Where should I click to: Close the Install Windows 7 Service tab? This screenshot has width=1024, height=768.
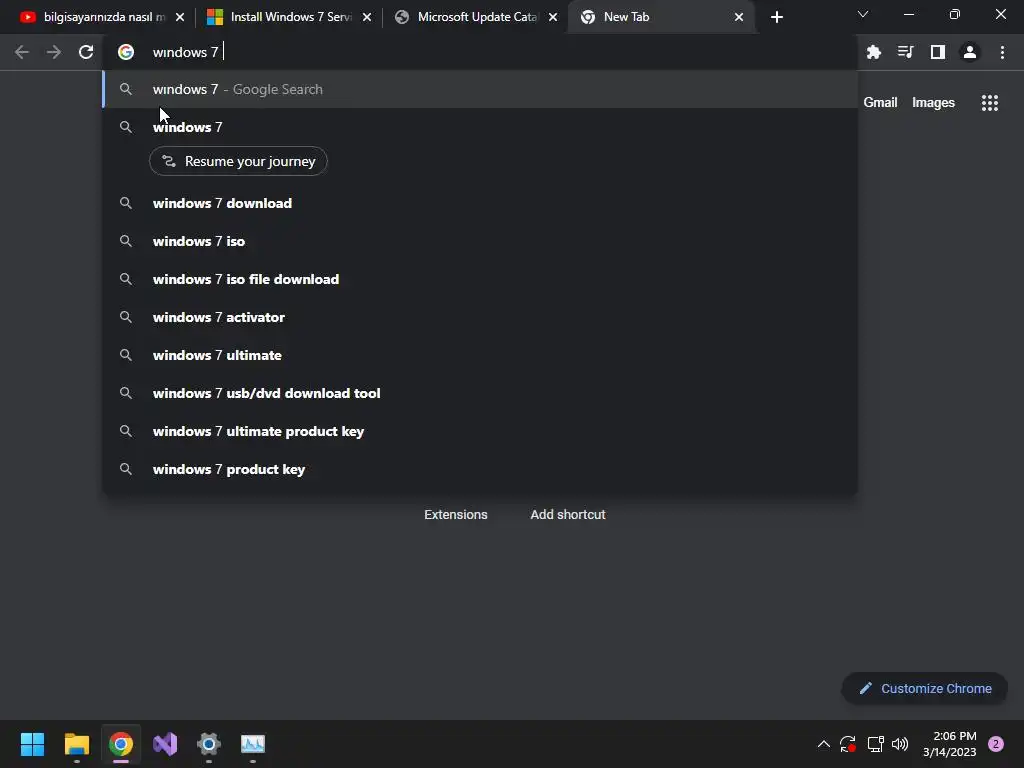click(367, 17)
